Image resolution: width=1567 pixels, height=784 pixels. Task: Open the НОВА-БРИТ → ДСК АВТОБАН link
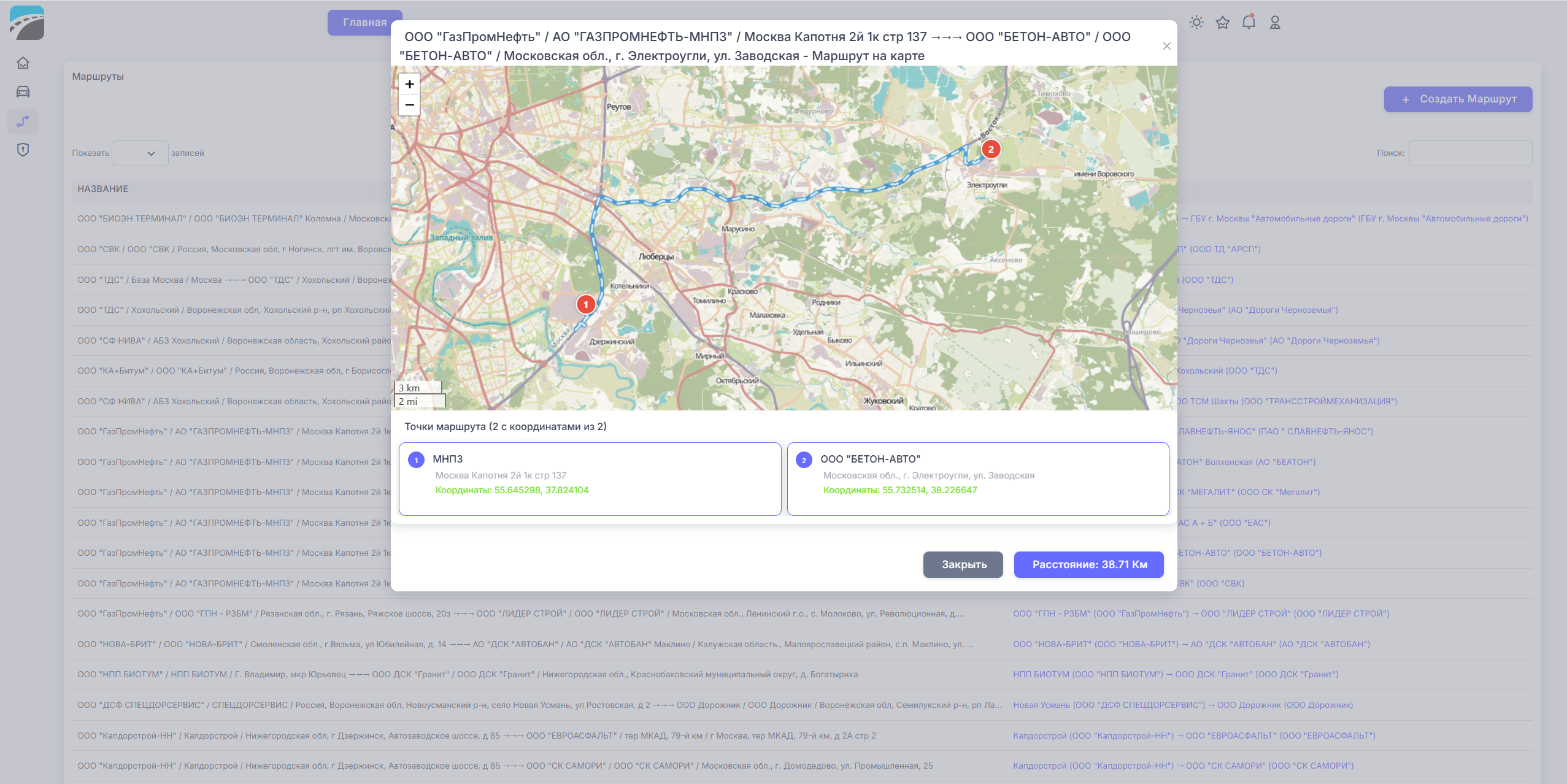1192,644
